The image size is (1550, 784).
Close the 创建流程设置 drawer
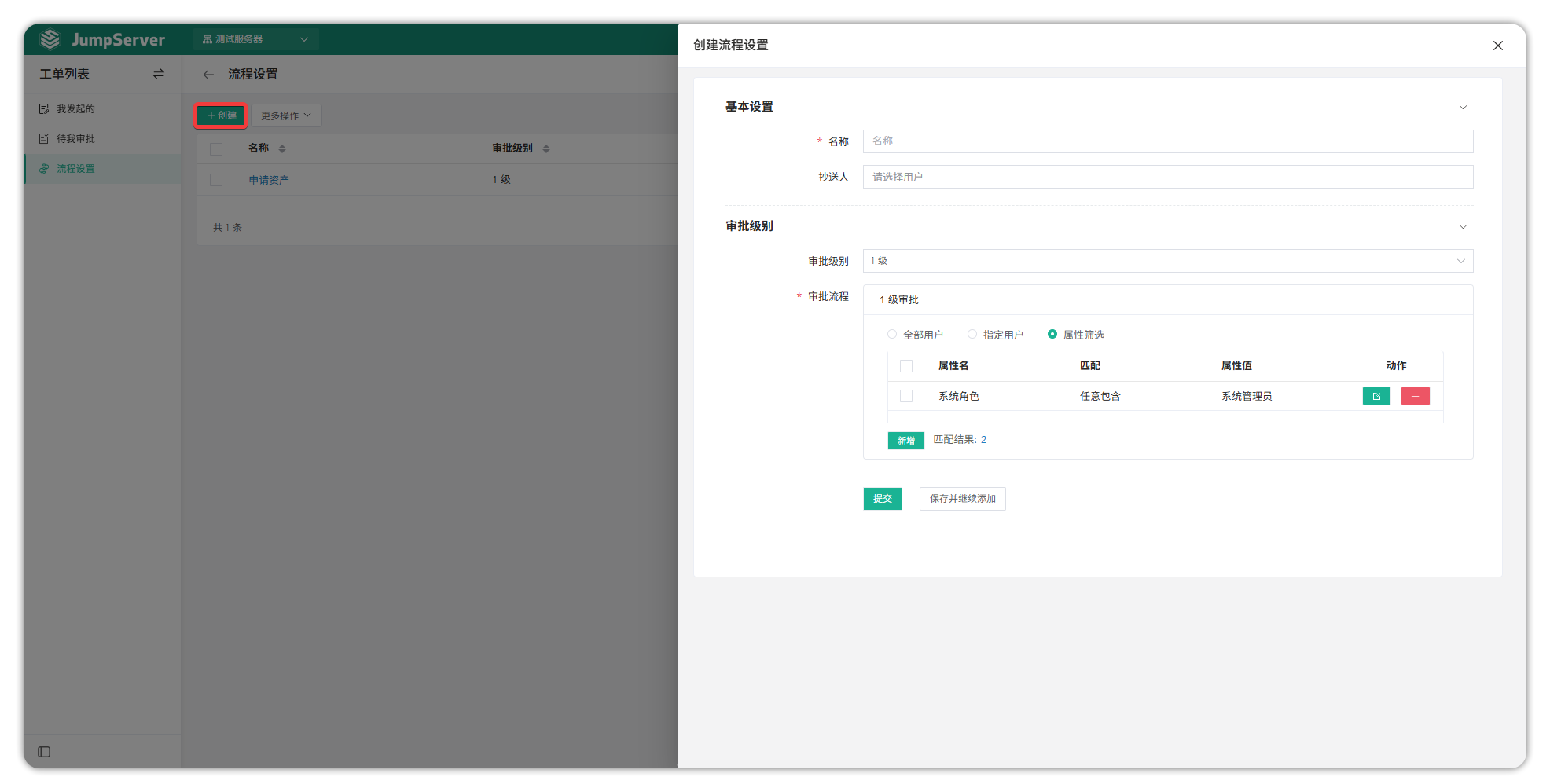[x=1498, y=46]
